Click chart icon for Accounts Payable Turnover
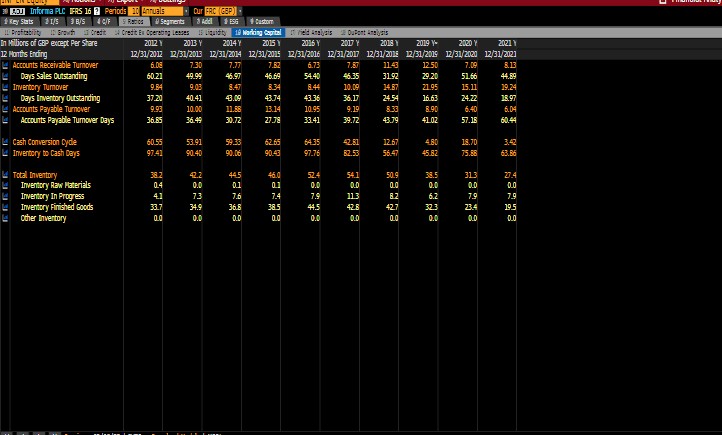 [5, 110]
